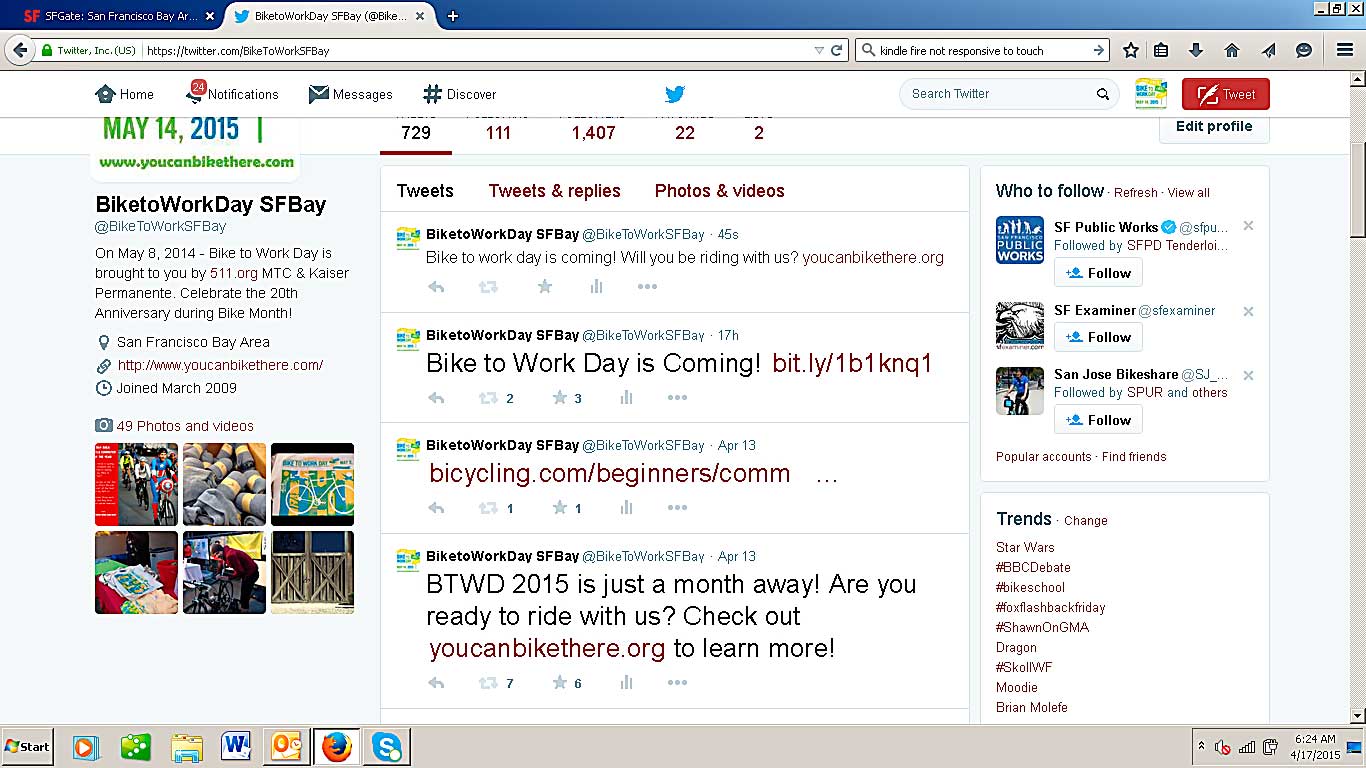1366x768 pixels.
Task: Open More options on bicycling.com tweet
Action: pyautogui.click(x=677, y=508)
